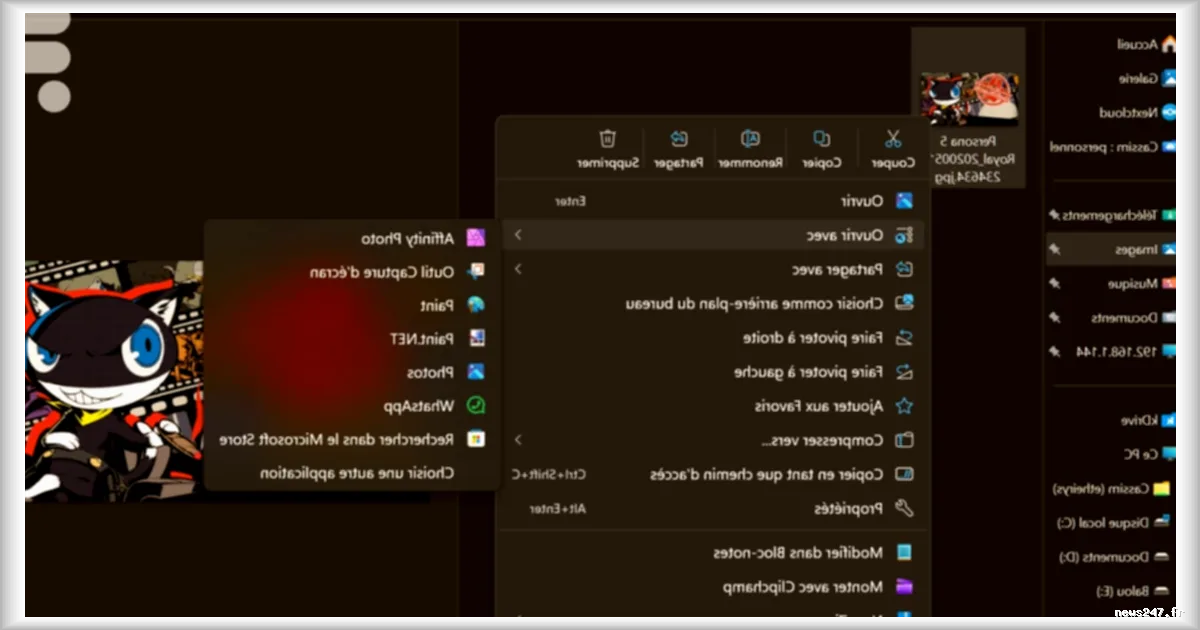Image resolution: width=1200 pixels, height=630 pixels.
Task: Open with the WhatsApp icon
Action: coord(476,406)
